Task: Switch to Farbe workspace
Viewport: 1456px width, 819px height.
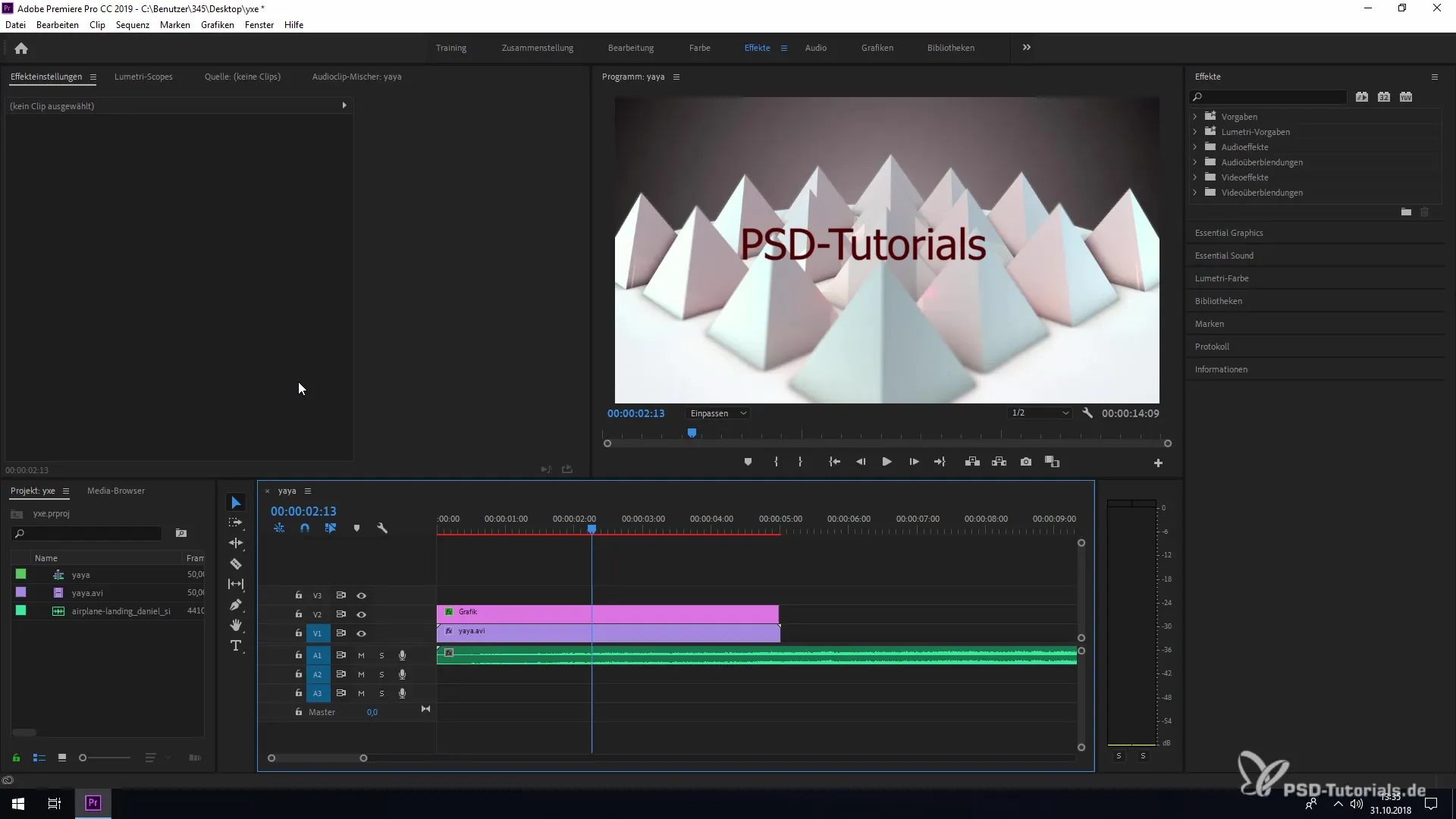Action: coord(700,48)
